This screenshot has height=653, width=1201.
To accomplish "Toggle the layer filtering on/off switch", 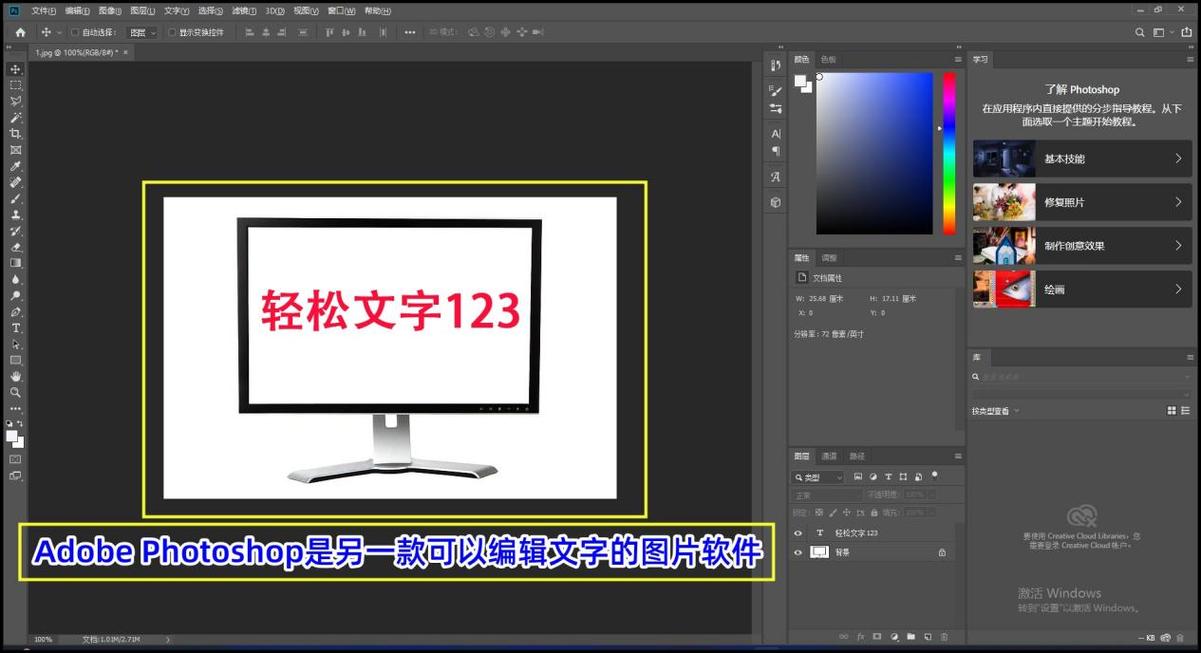I will 935,476.
